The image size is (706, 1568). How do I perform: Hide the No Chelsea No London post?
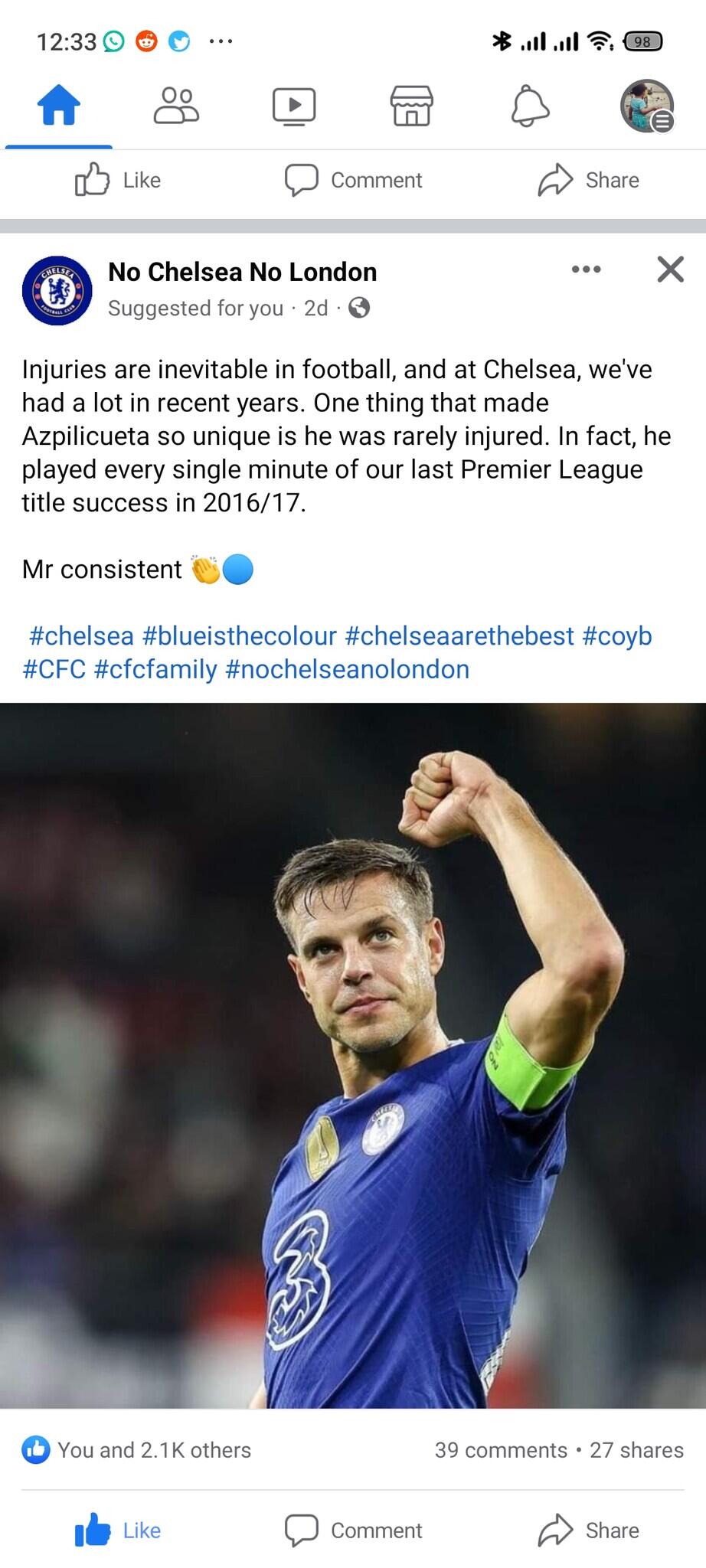[x=670, y=269]
